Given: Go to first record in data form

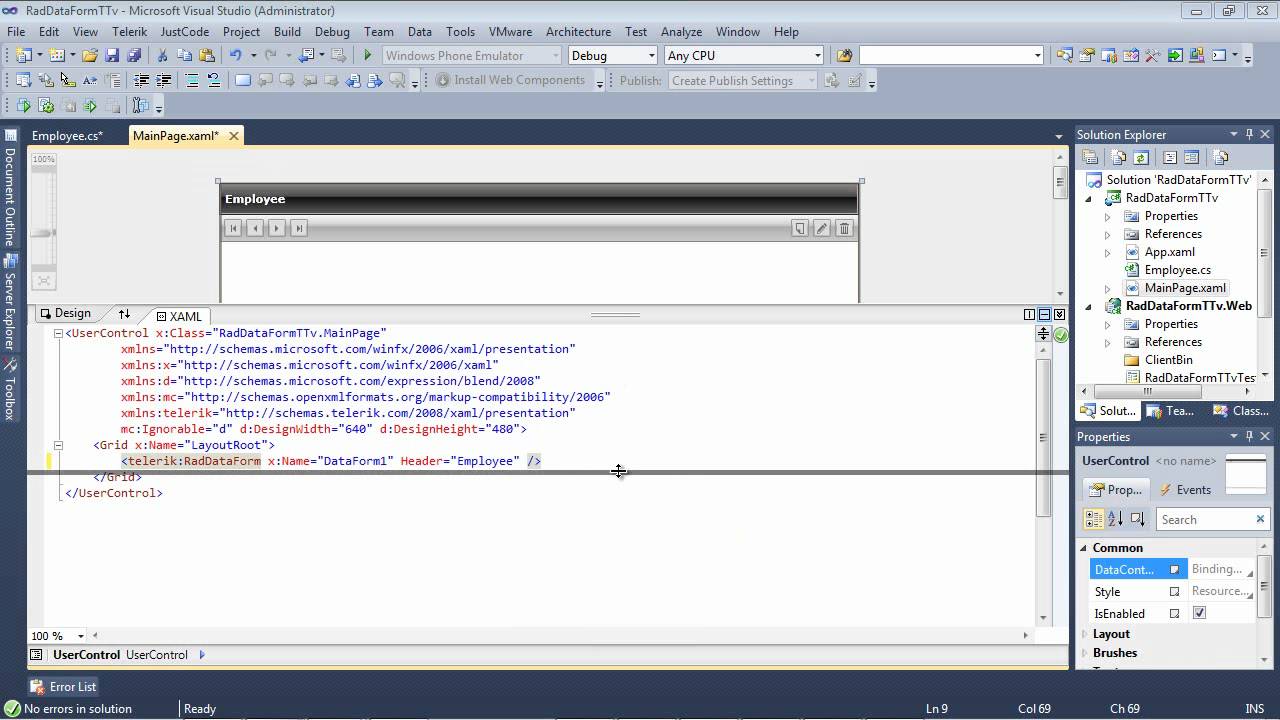Looking at the screenshot, I should 233,228.
